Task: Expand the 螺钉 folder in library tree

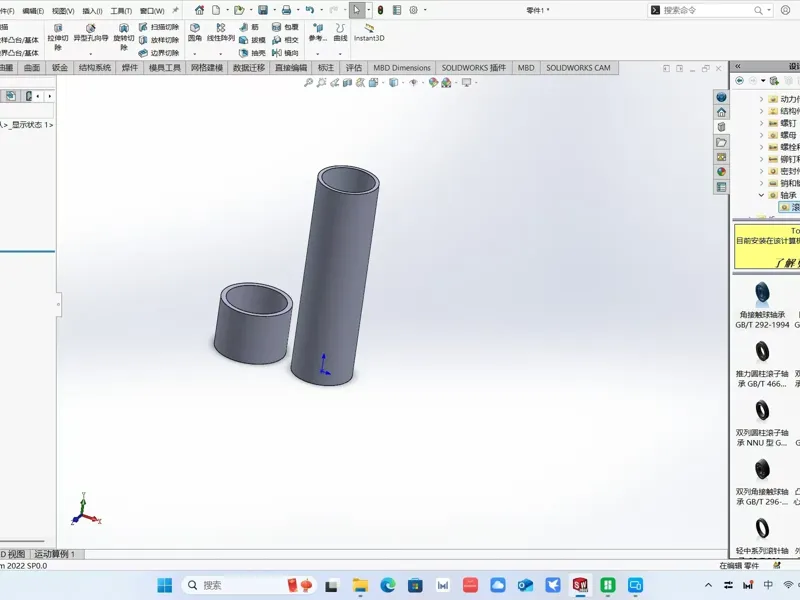Action: [x=761, y=123]
